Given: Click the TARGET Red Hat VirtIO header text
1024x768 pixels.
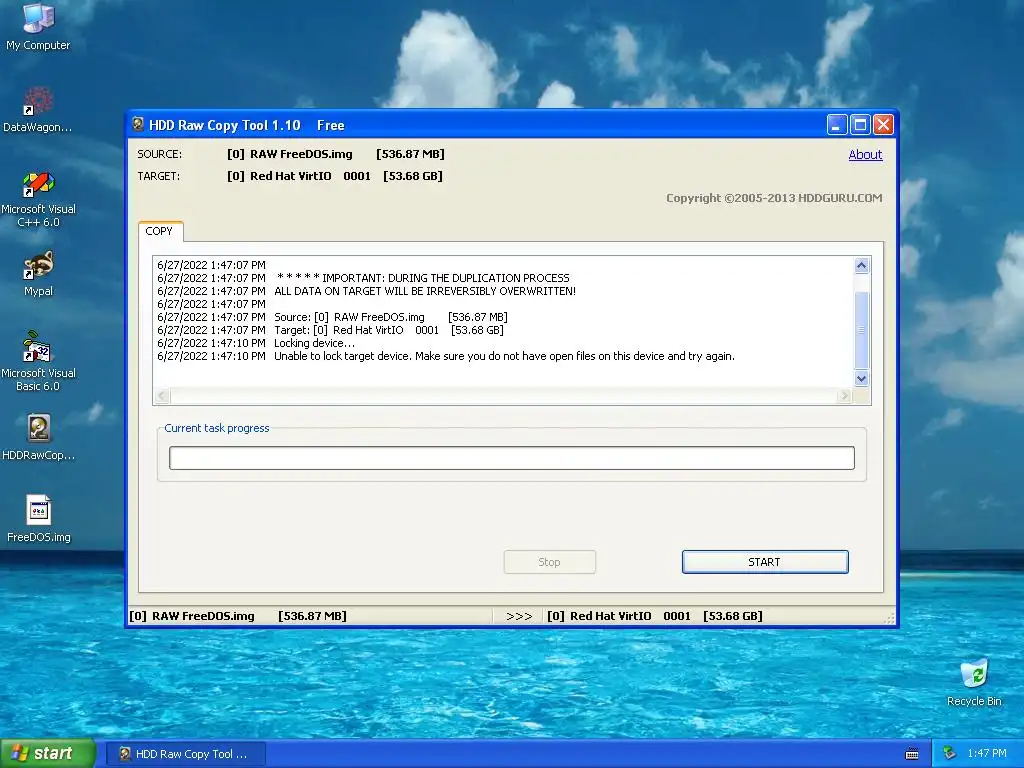Looking at the screenshot, I should click(334, 176).
